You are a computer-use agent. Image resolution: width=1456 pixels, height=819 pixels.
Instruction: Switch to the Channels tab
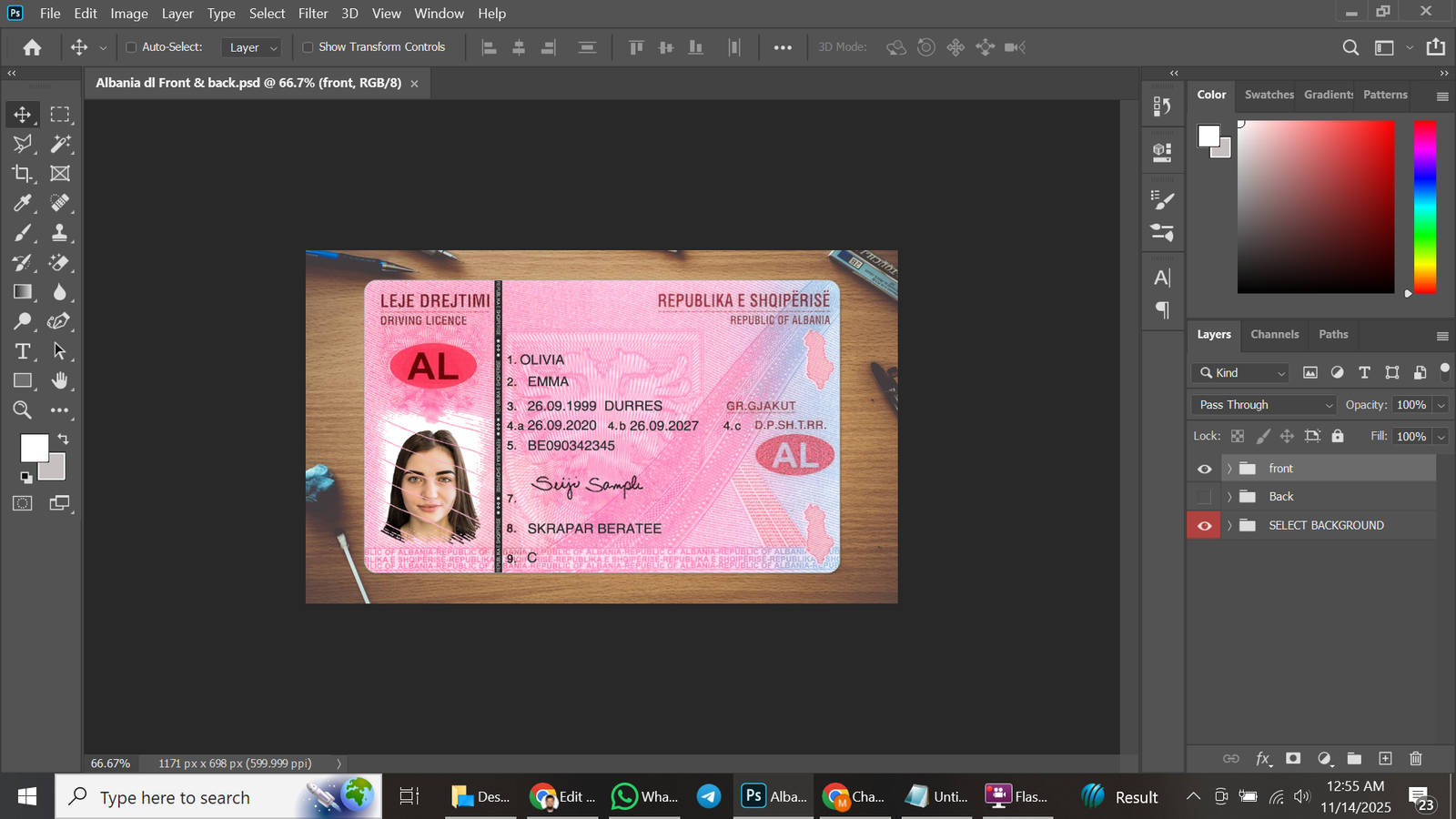1274,334
